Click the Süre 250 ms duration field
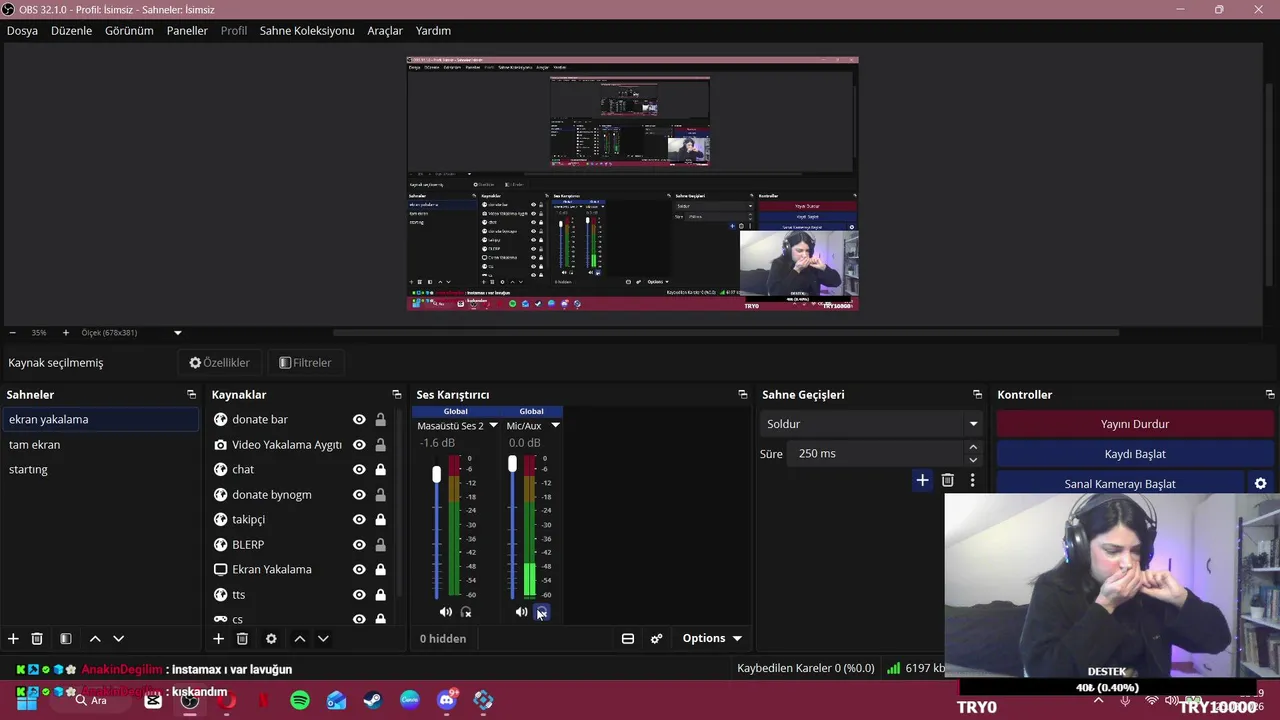The width and height of the screenshot is (1280, 720). point(876,454)
